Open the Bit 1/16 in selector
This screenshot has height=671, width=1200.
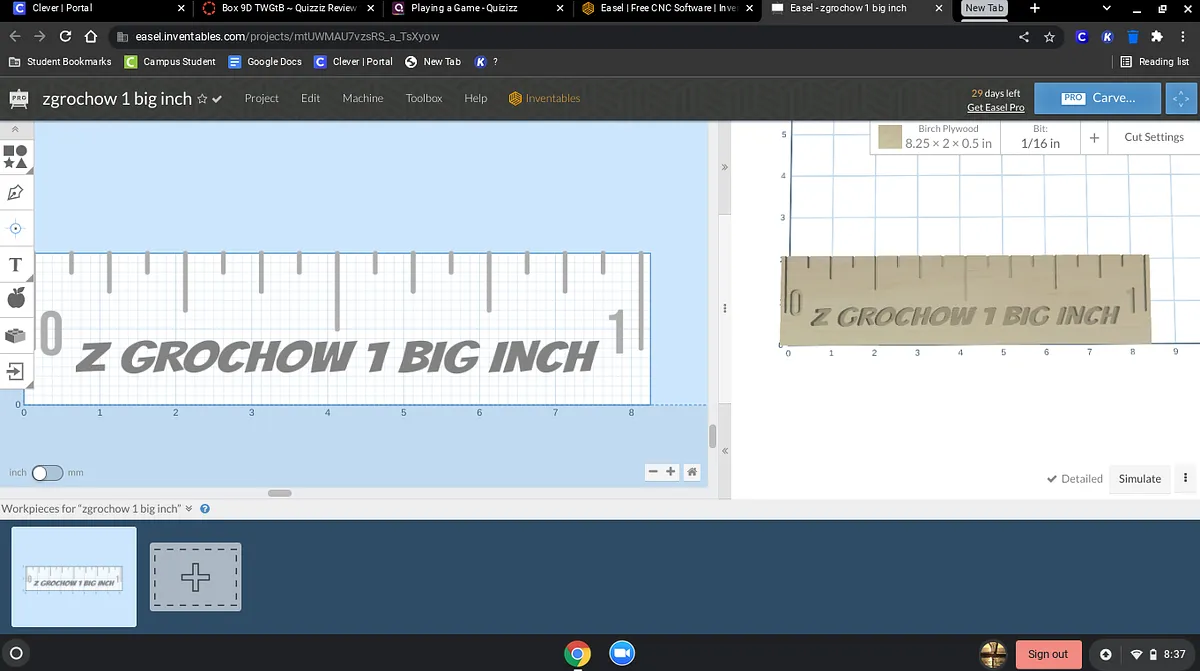1040,138
